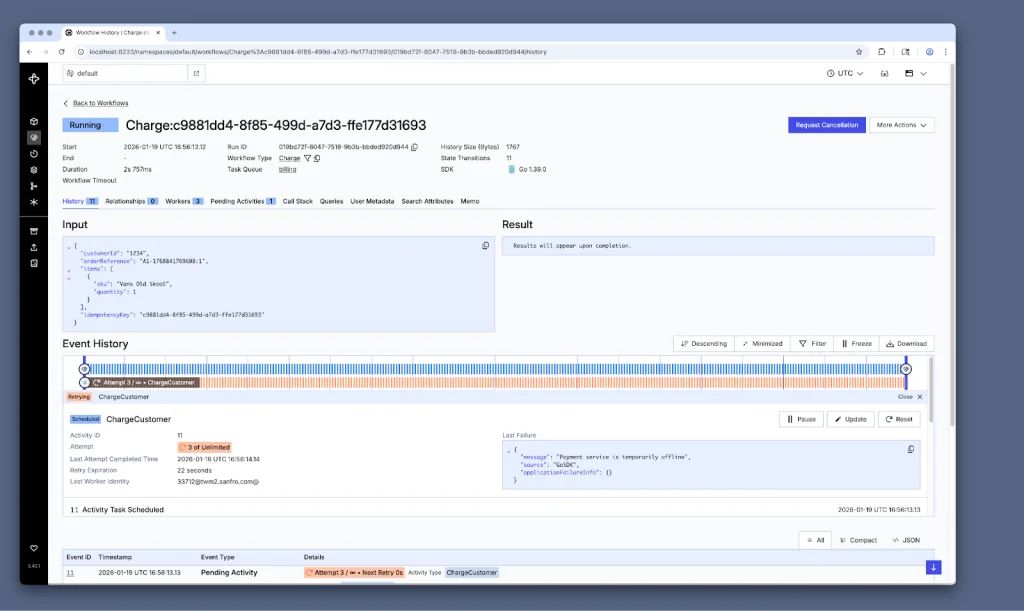Toggle Descending sort in Event History
The height and width of the screenshot is (611, 1024).
pyautogui.click(x=703, y=343)
